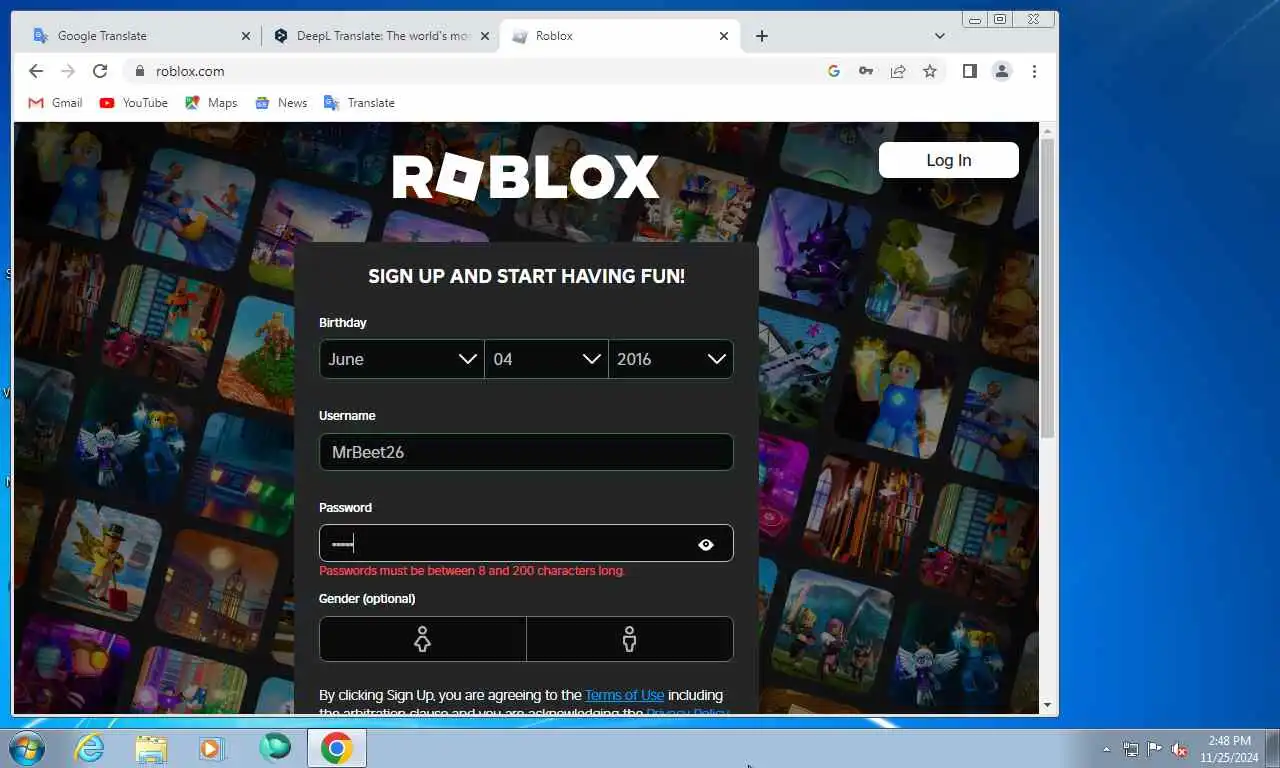Open the saved passwords key icon
1280x768 pixels.
pyautogui.click(x=866, y=71)
